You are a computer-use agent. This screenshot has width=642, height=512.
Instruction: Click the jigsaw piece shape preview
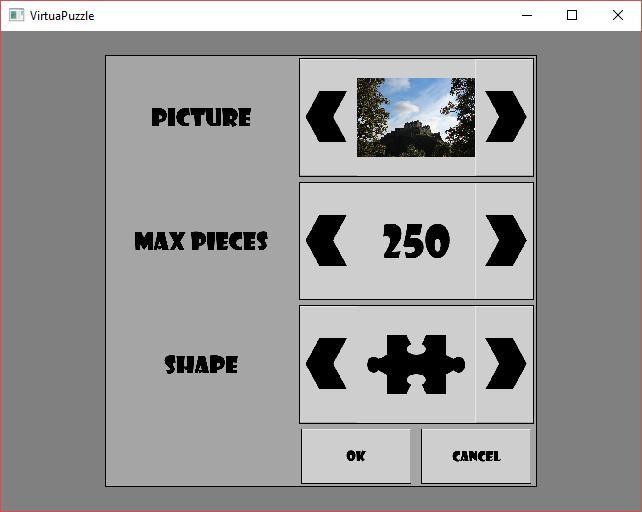pos(416,365)
